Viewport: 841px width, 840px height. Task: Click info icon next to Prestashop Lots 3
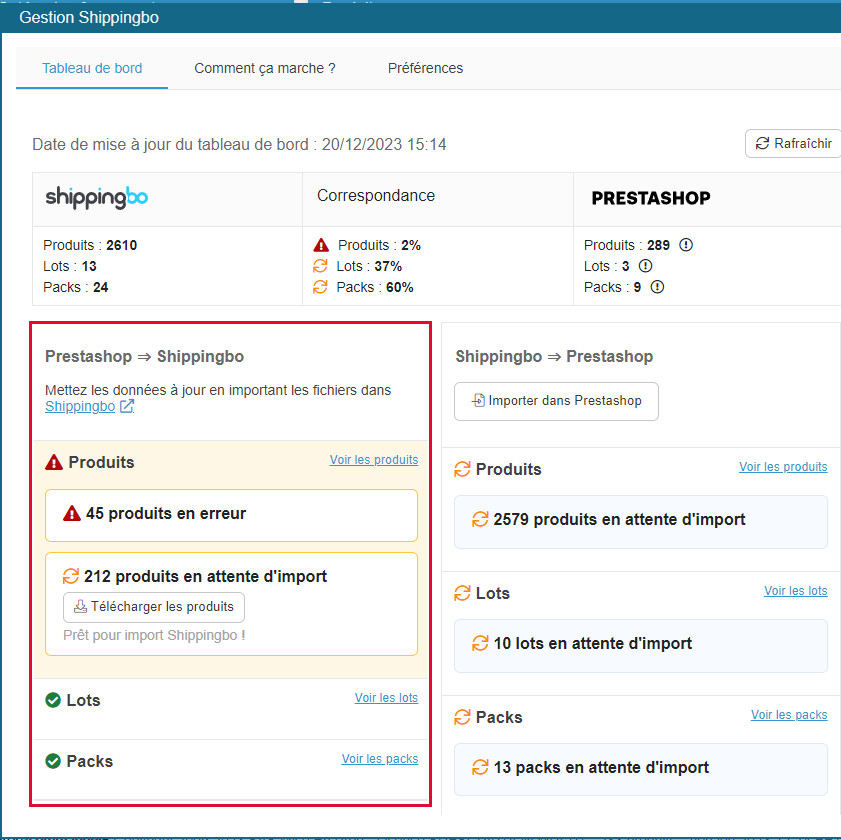coord(645,266)
